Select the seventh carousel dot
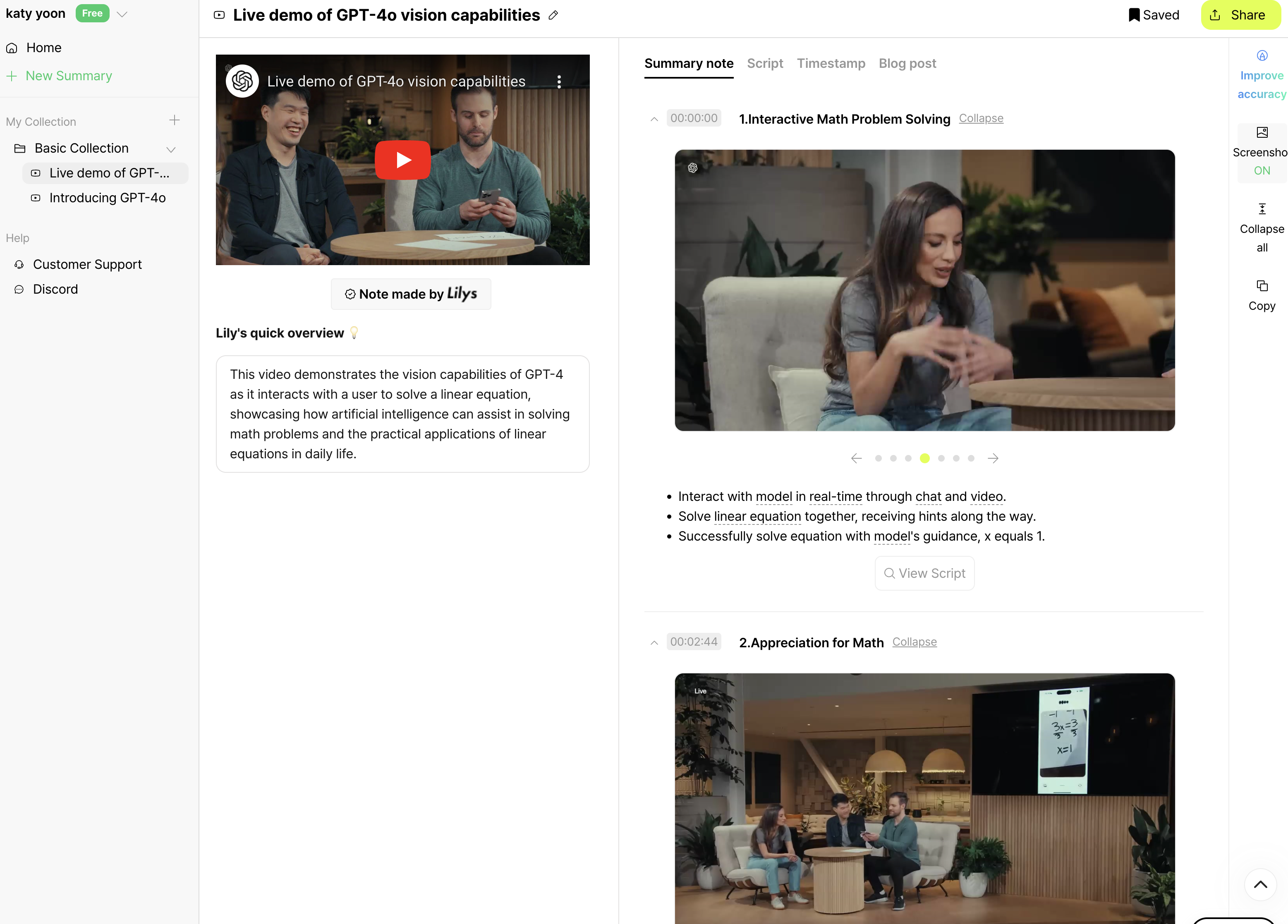 [x=971, y=458]
